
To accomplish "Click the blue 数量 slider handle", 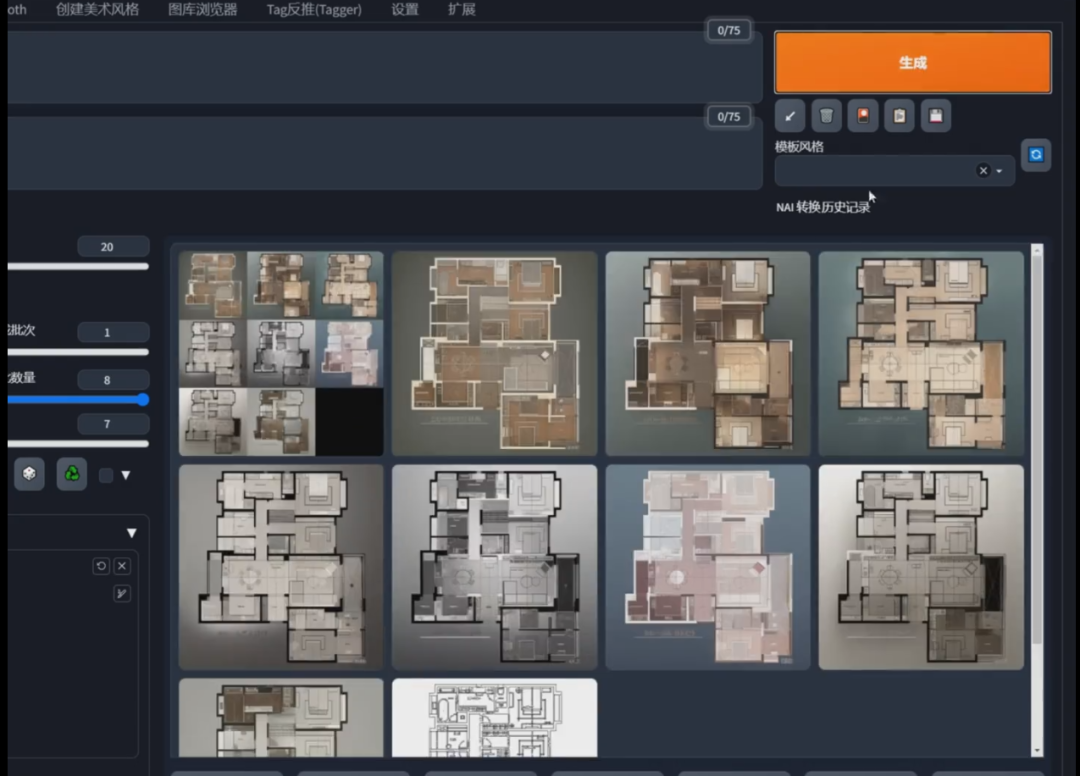I will 143,400.
